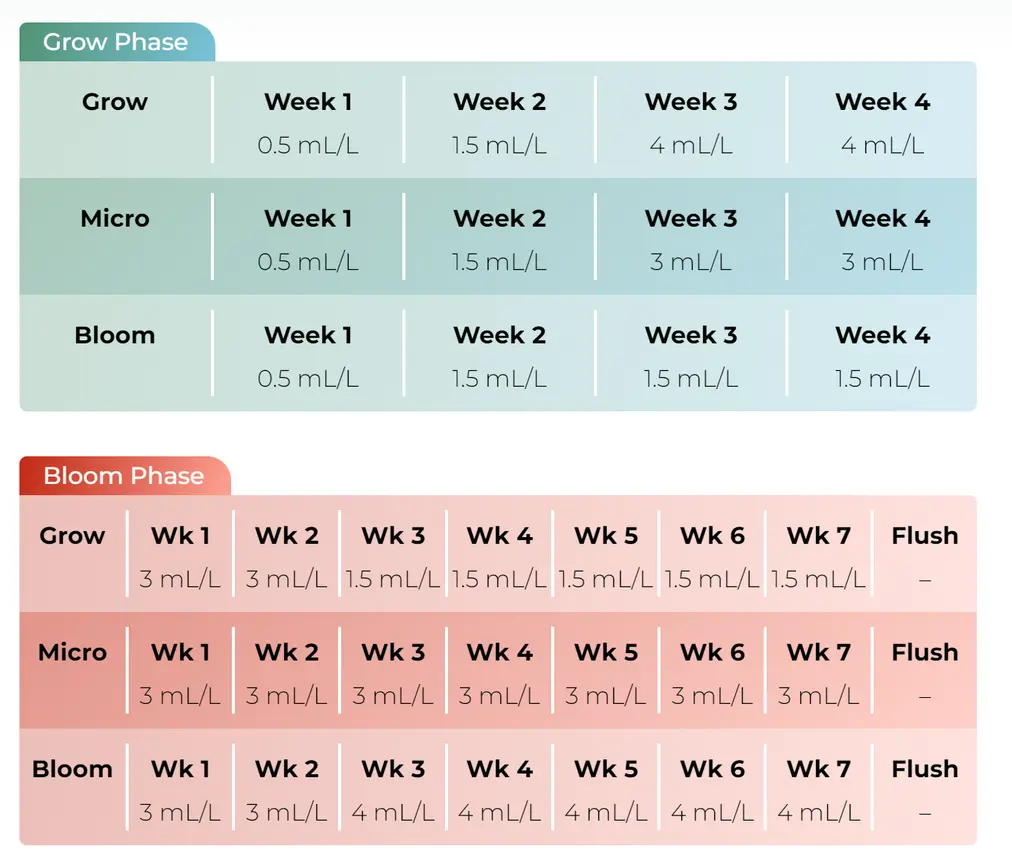1012x864 pixels.
Task: Click Wk 7 cell in Bloom Phase Bloom row
Action: [819, 790]
